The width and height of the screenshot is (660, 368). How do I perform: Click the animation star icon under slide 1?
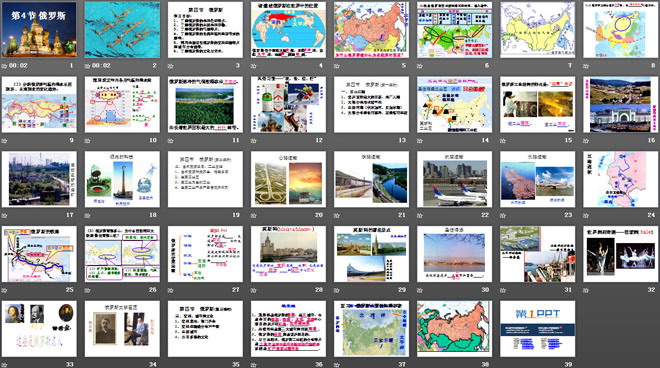click(5, 66)
